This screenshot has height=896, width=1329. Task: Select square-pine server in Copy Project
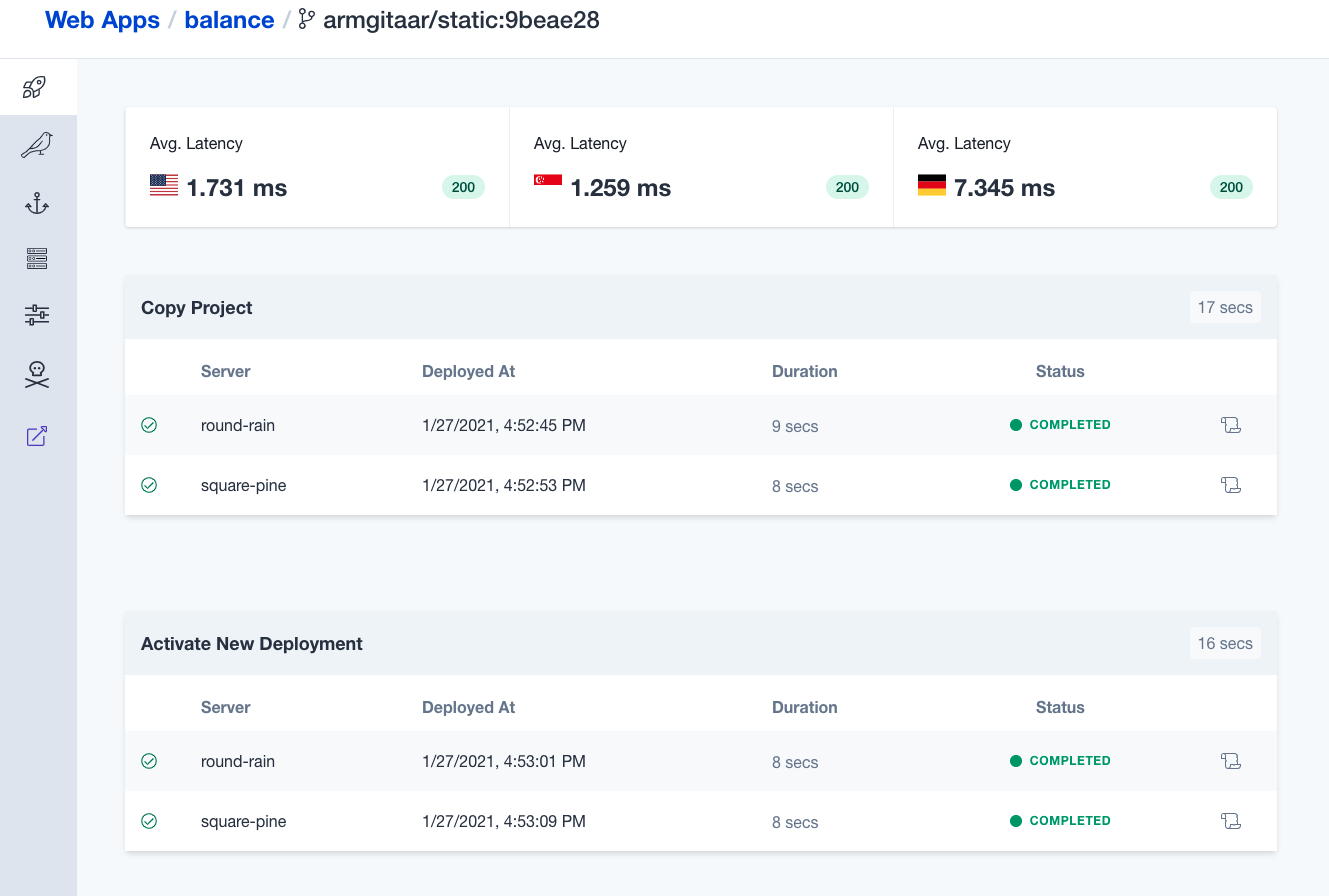click(x=244, y=485)
